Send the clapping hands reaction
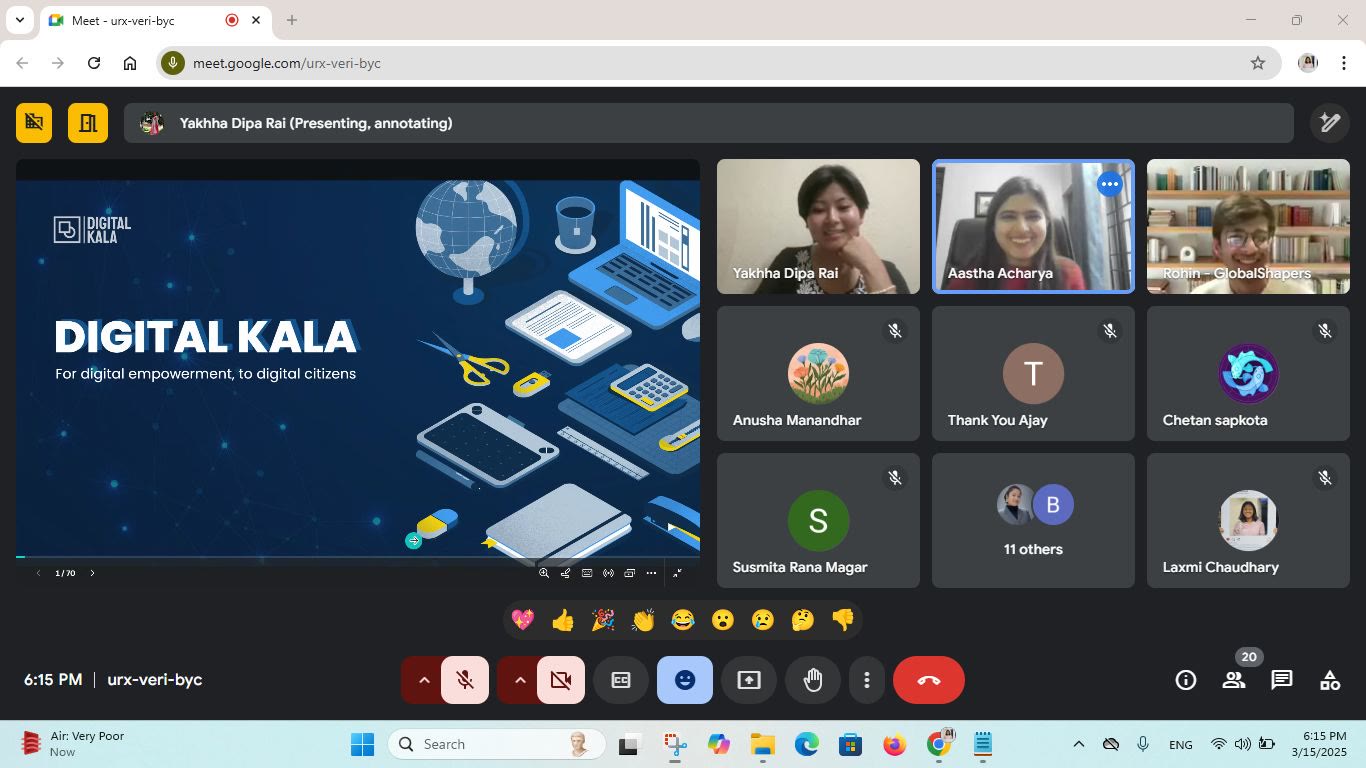Screen dimensions: 1366x768 (x=643, y=620)
